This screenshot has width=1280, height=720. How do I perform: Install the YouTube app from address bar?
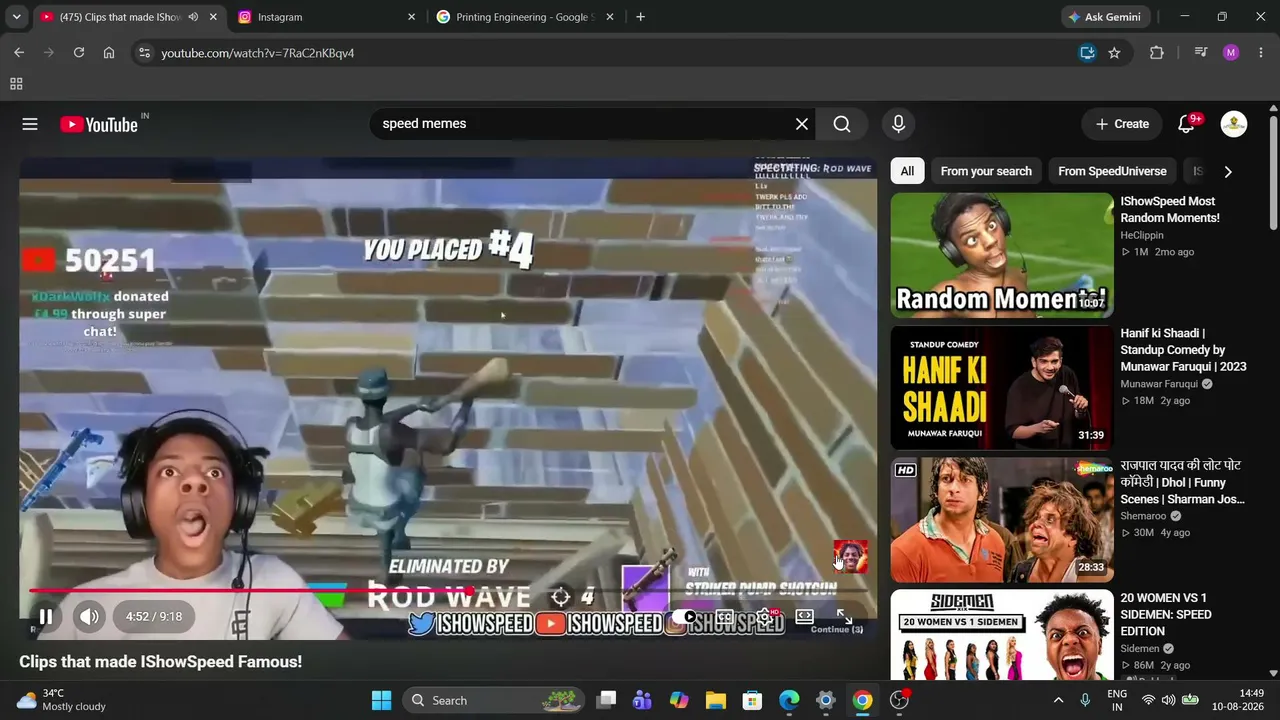[1087, 53]
